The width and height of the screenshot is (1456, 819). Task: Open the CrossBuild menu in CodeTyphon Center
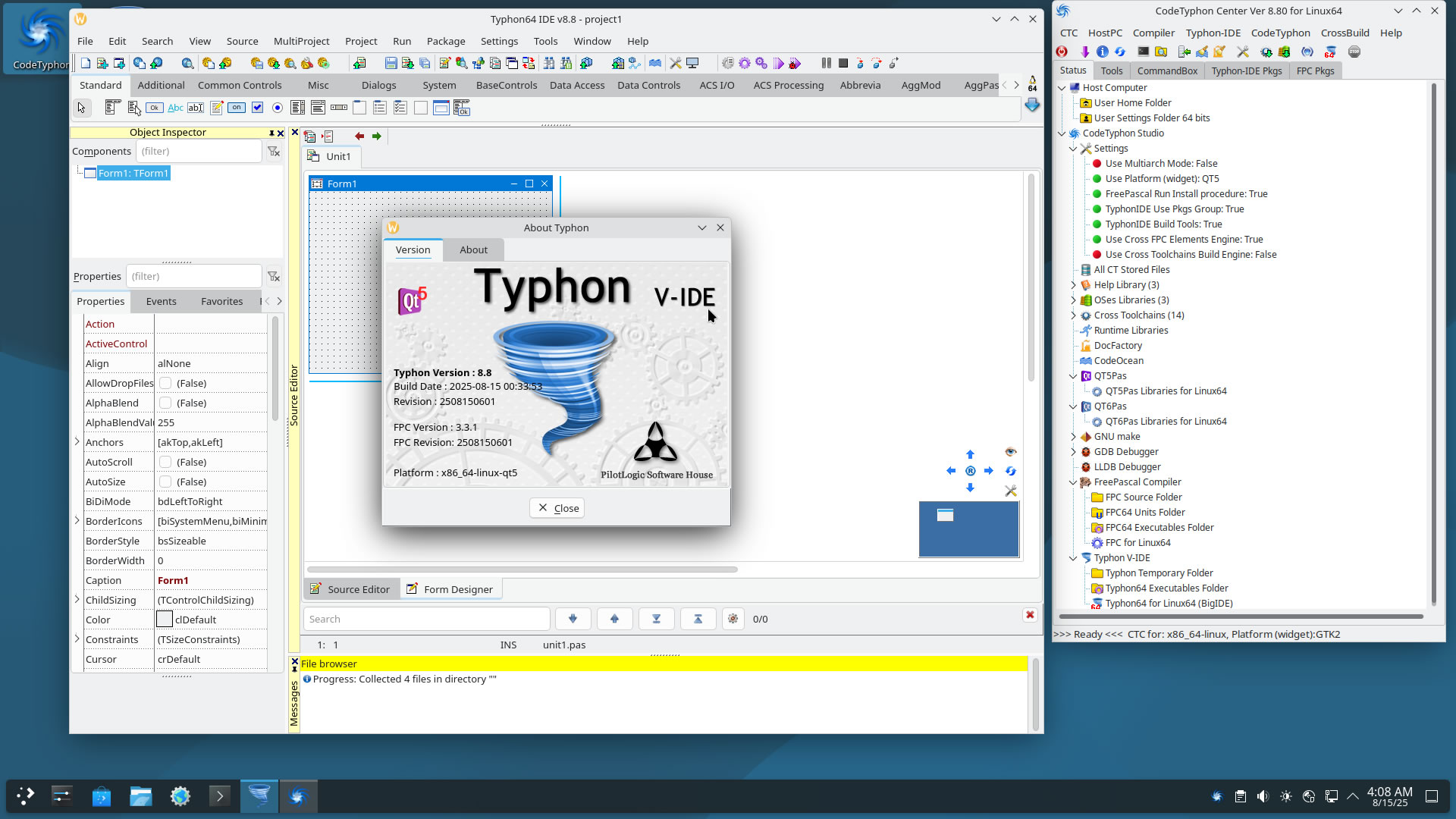pyautogui.click(x=1345, y=33)
